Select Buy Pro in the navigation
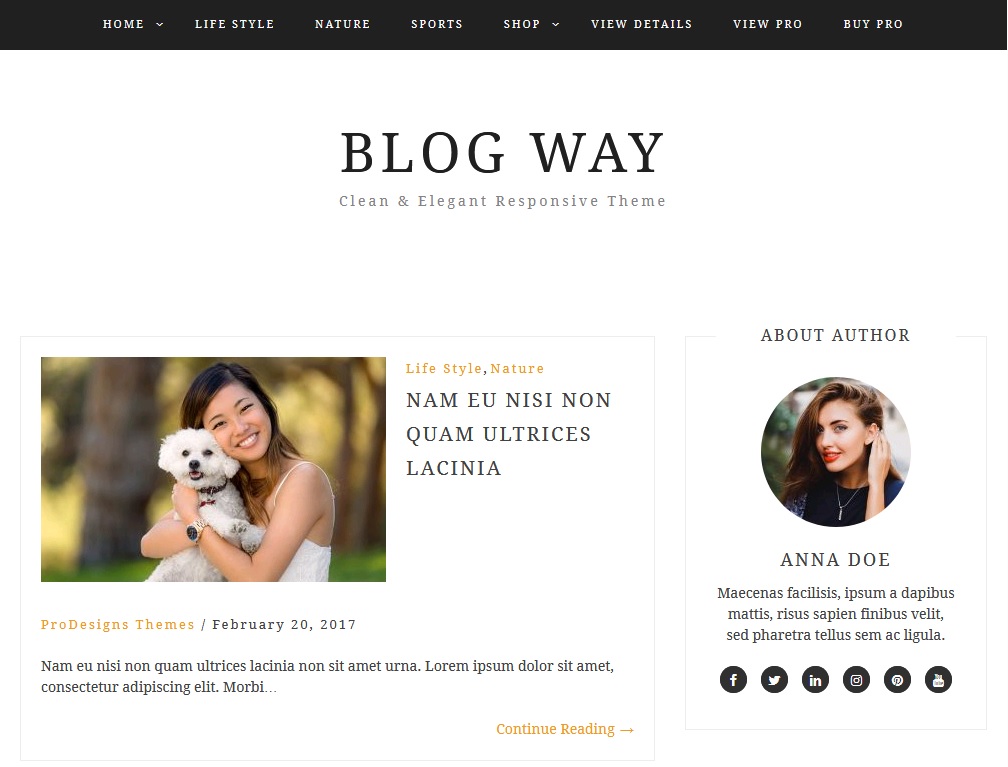The width and height of the screenshot is (1008, 767). pos(873,24)
